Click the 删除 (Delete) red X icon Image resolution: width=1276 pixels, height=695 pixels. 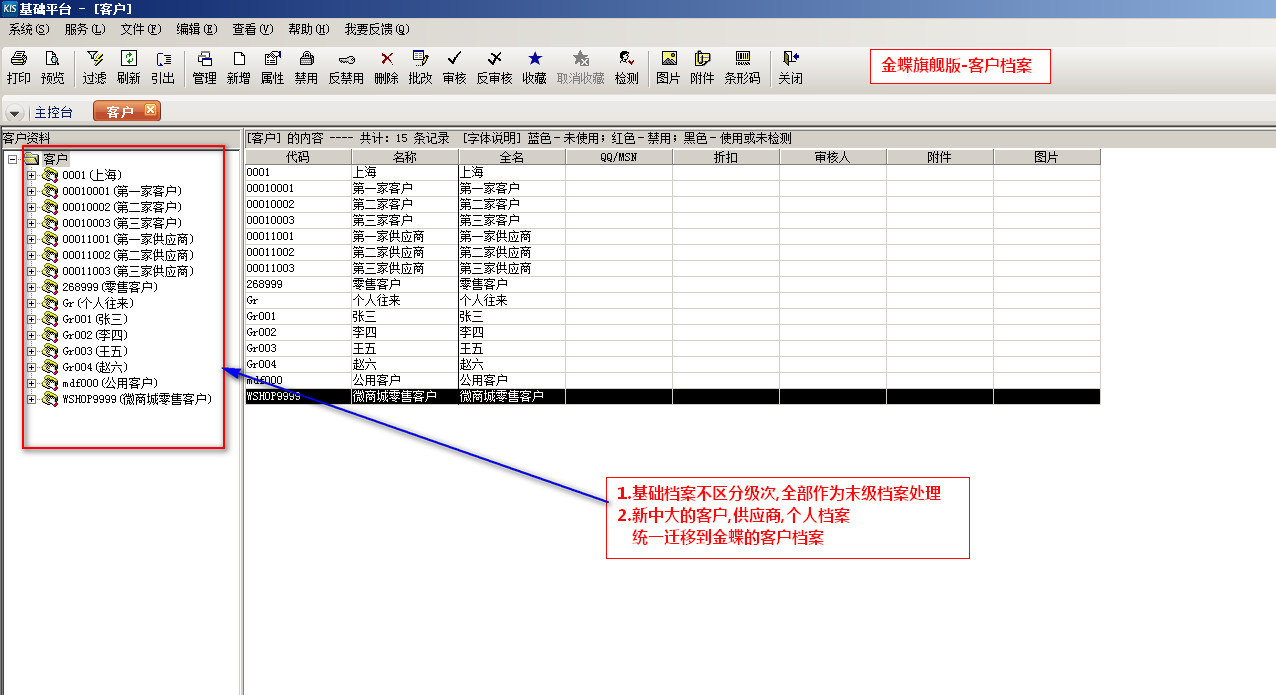386,67
